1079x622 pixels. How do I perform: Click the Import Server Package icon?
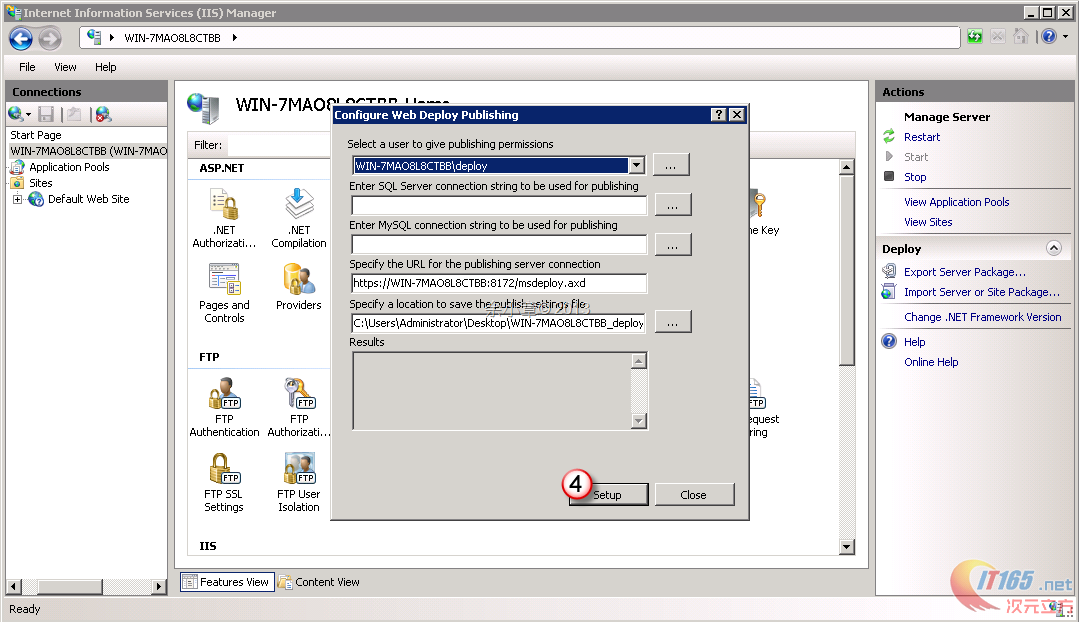click(x=889, y=291)
